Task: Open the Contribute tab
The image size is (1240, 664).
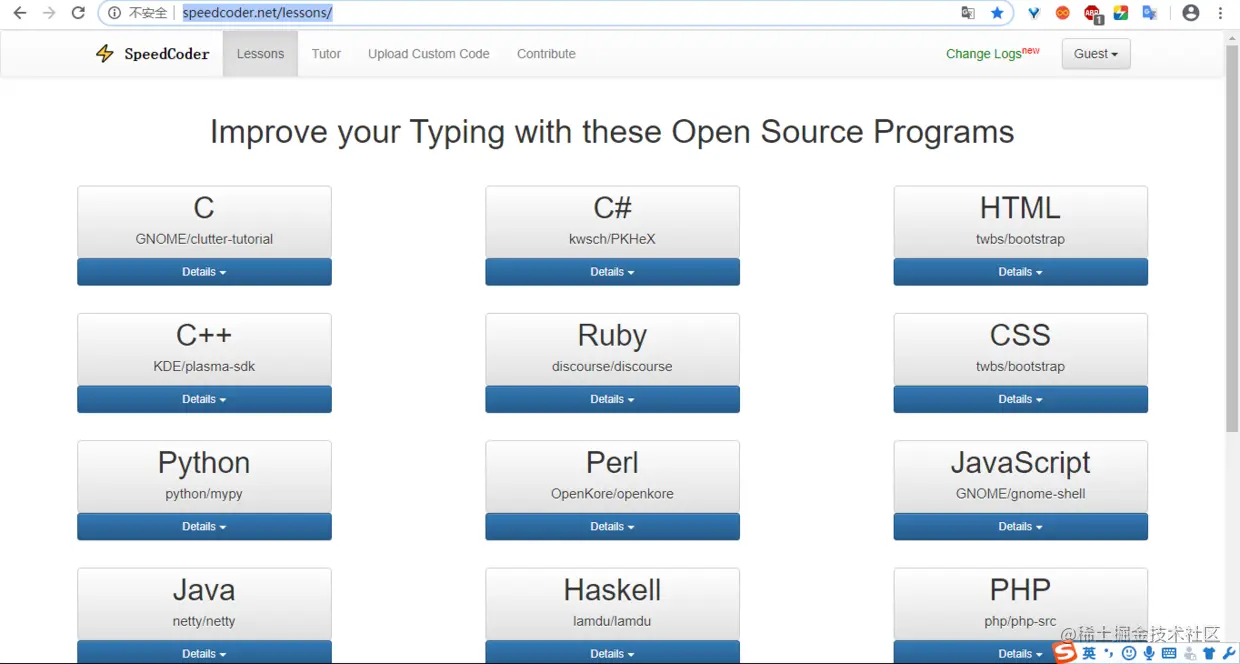Action: (546, 54)
